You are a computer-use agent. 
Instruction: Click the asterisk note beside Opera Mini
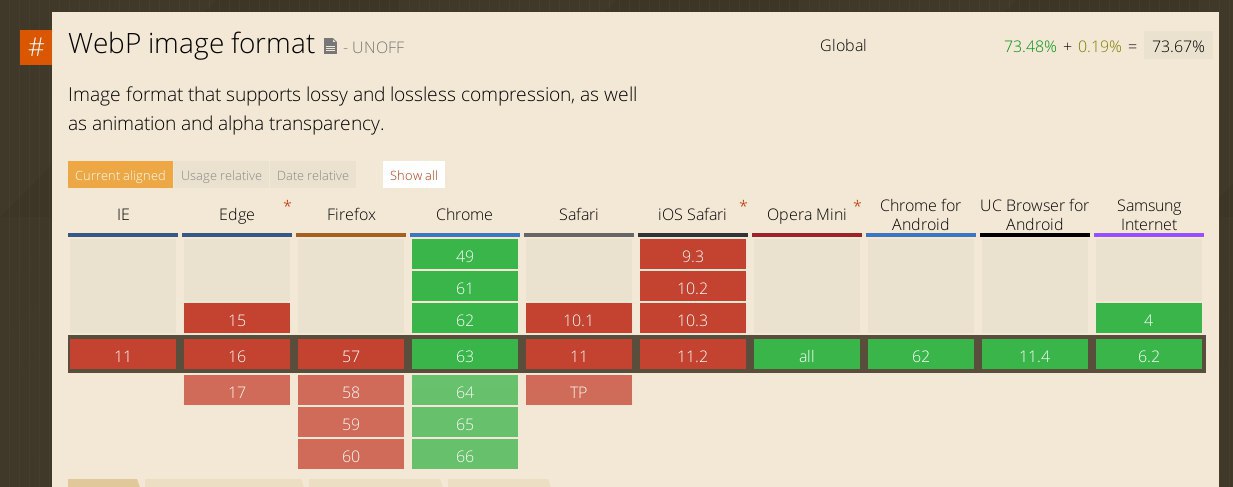857,205
